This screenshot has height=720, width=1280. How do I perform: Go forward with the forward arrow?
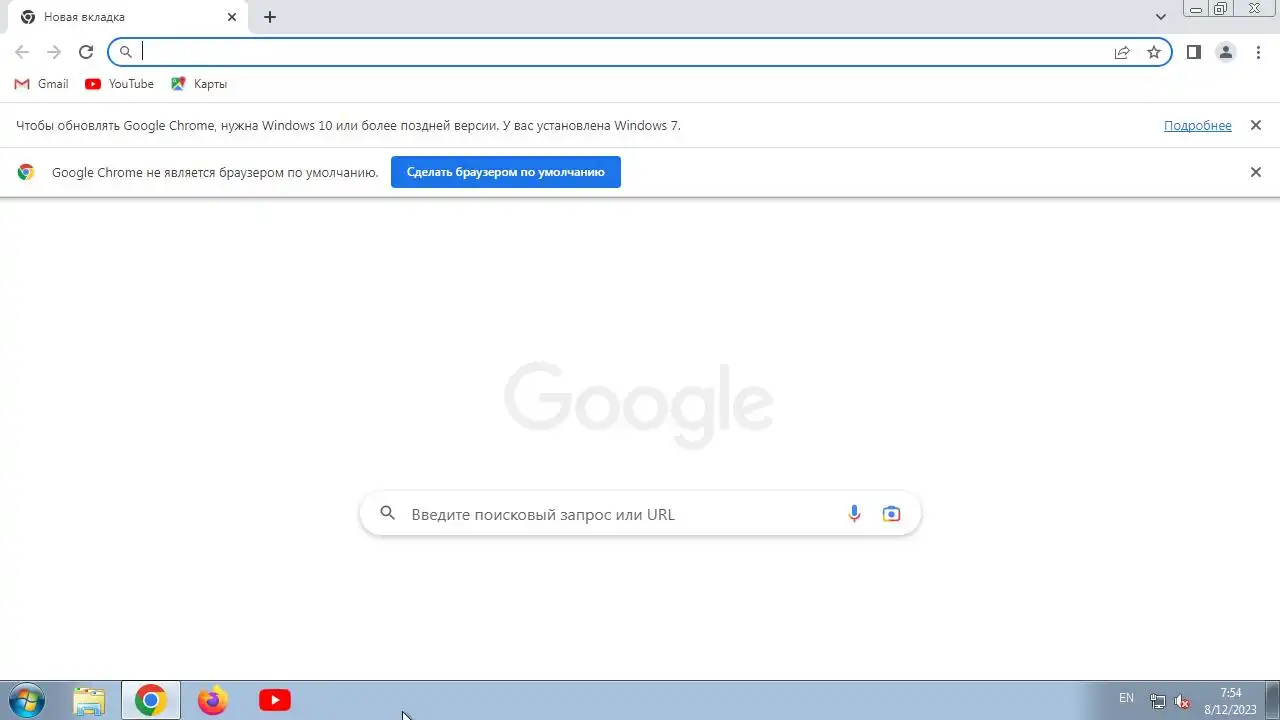click(54, 52)
